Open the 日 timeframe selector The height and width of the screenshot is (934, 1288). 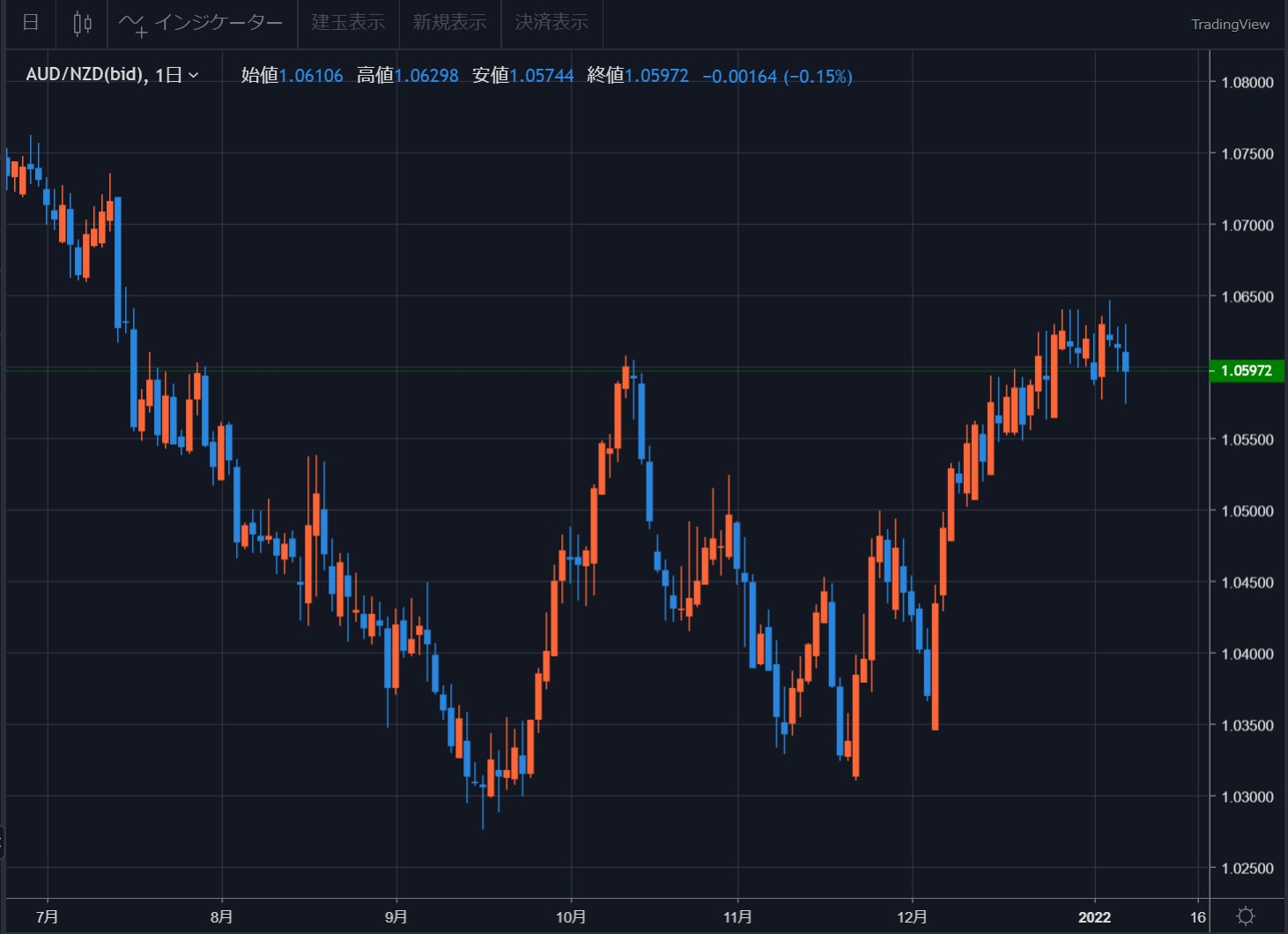pos(31,23)
